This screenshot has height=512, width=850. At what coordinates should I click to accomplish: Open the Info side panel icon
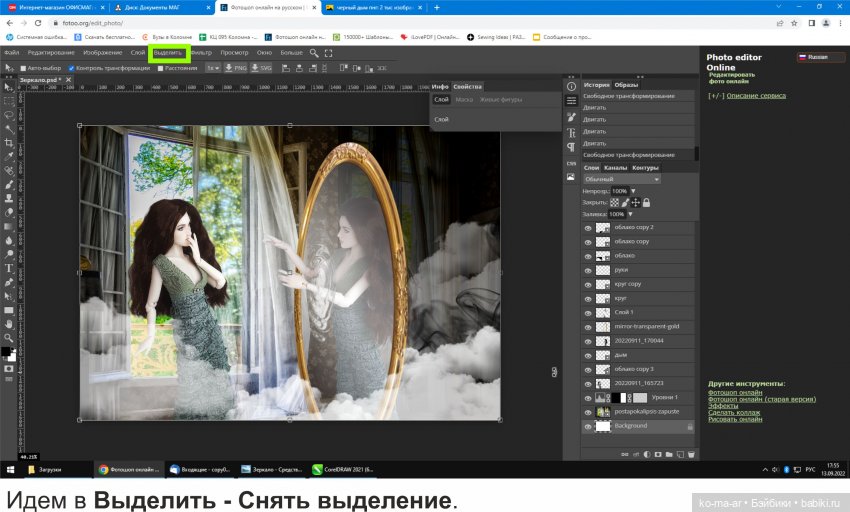(571, 86)
